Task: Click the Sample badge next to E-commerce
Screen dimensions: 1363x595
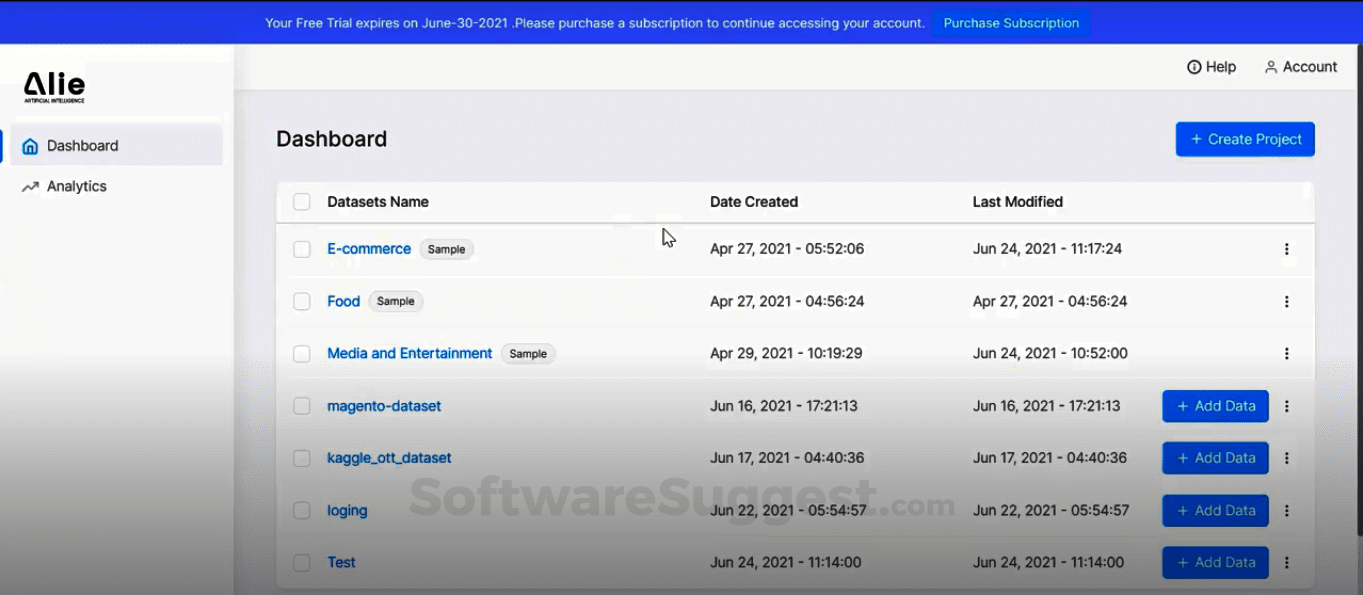Action: point(446,249)
